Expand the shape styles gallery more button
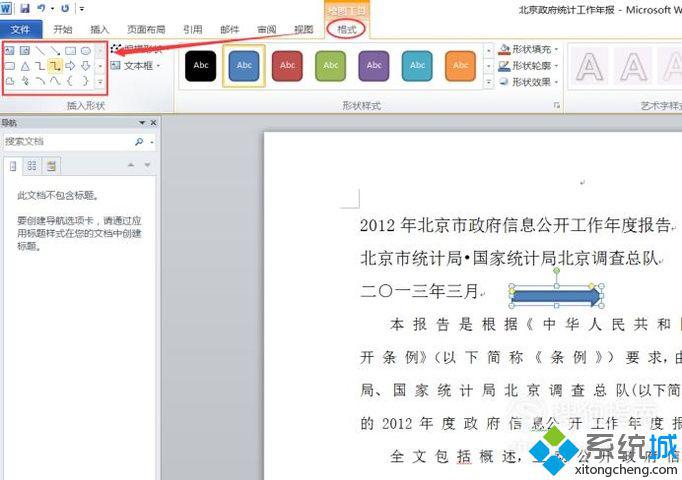Image resolution: width=682 pixels, height=480 pixels. [x=488, y=82]
